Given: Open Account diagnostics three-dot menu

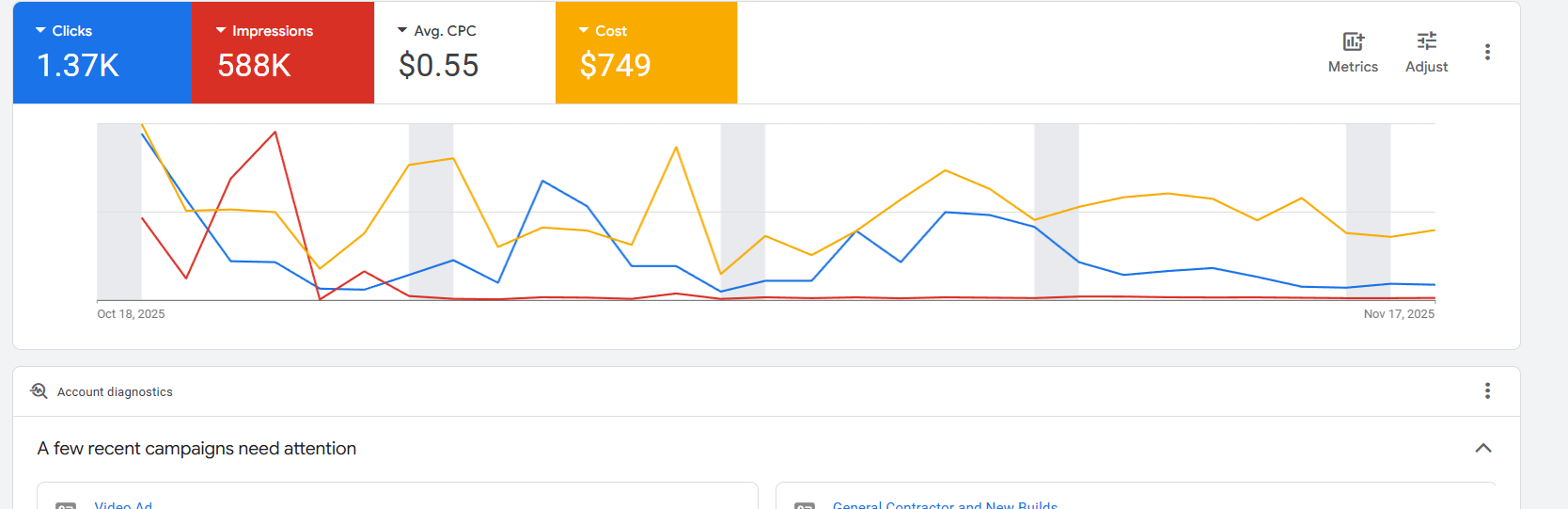Looking at the screenshot, I should 1487,390.
